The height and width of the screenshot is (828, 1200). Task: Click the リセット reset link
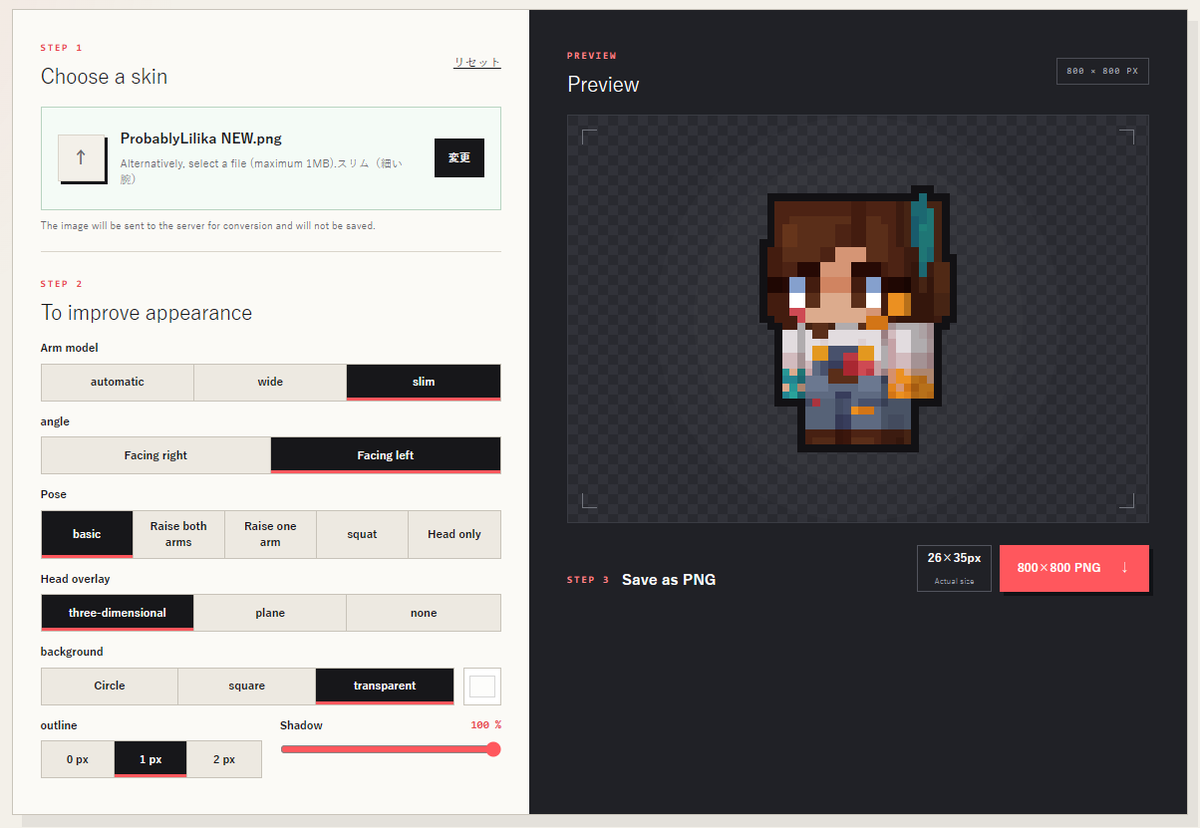tap(477, 62)
